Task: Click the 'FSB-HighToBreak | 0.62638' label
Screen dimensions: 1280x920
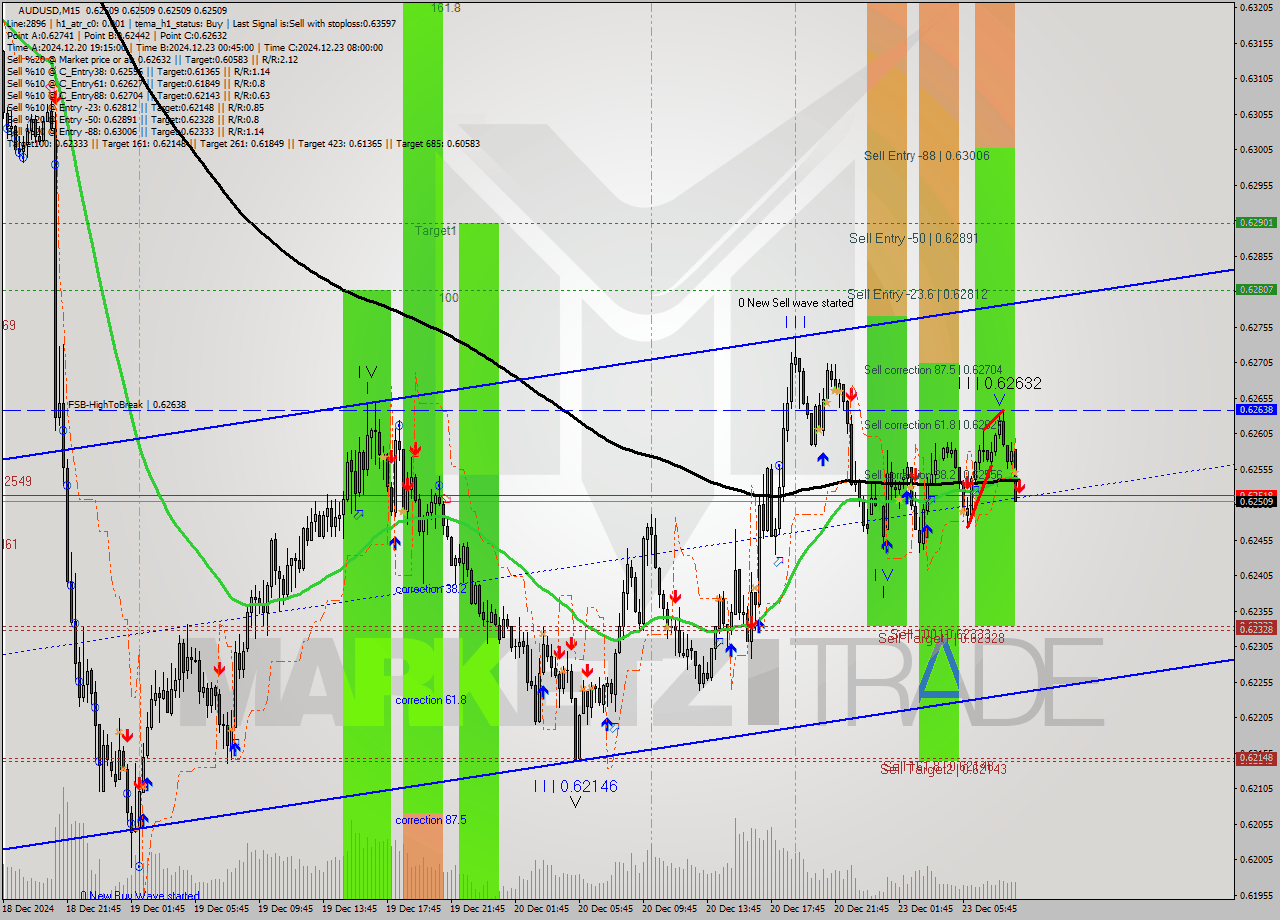Action: pyautogui.click(x=127, y=405)
